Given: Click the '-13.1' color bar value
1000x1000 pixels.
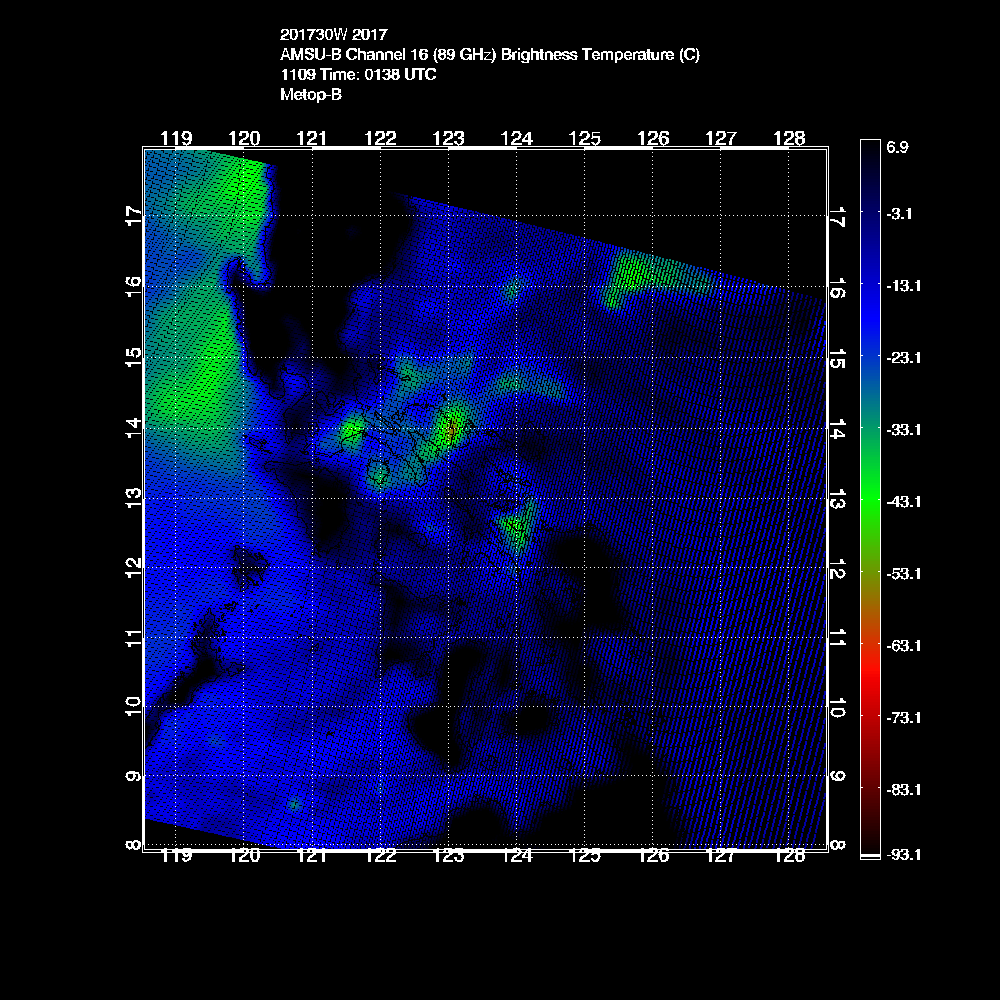Looking at the screenshot, I should pyautogui.click(x=904, y=286).
